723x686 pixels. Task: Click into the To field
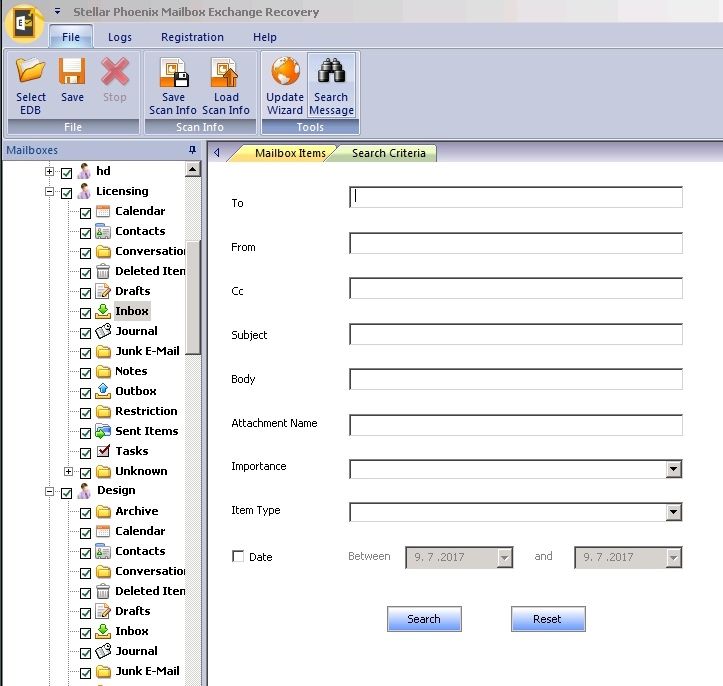tap(516, 197)
